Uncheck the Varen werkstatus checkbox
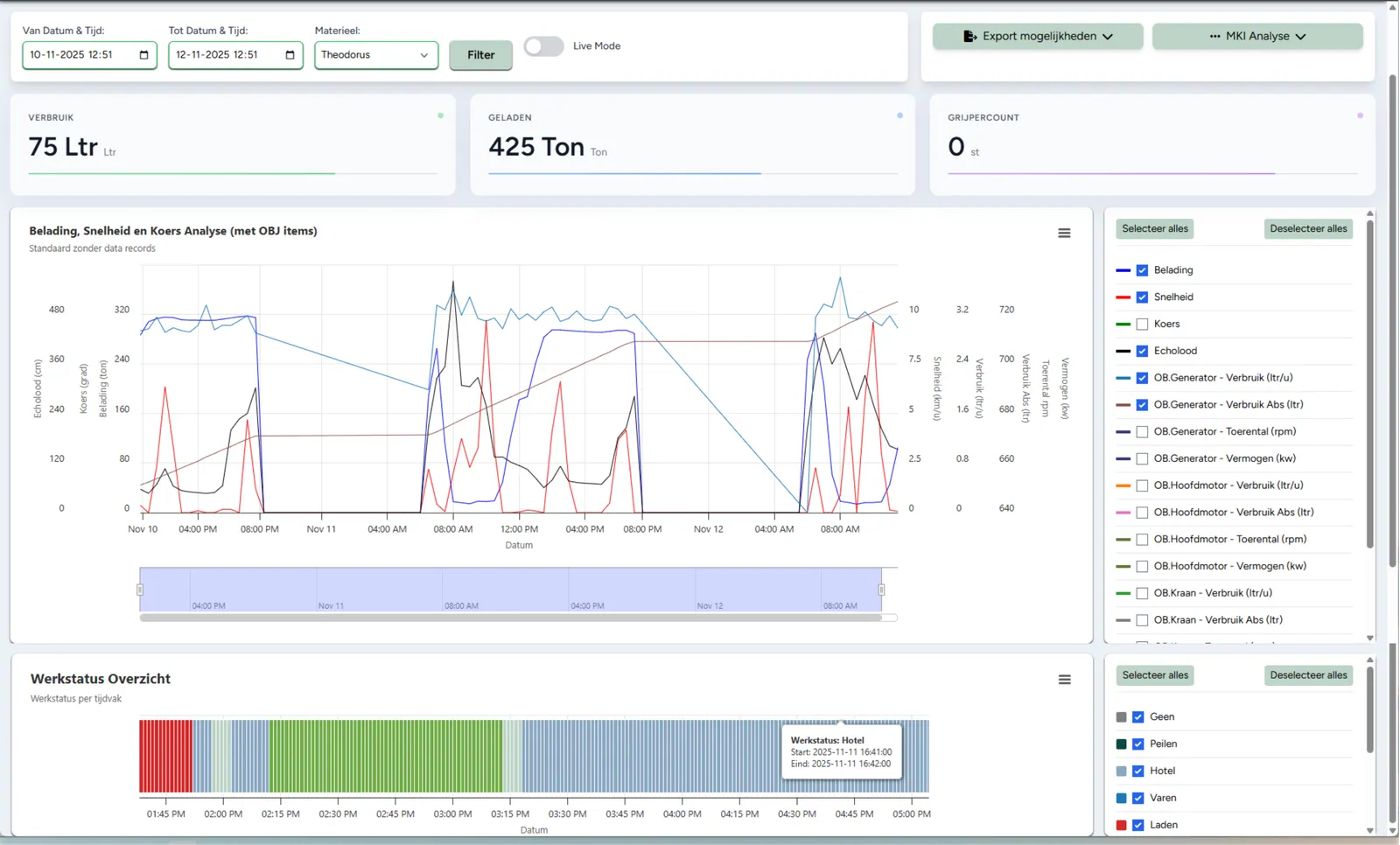 (x=1138, y=799)
